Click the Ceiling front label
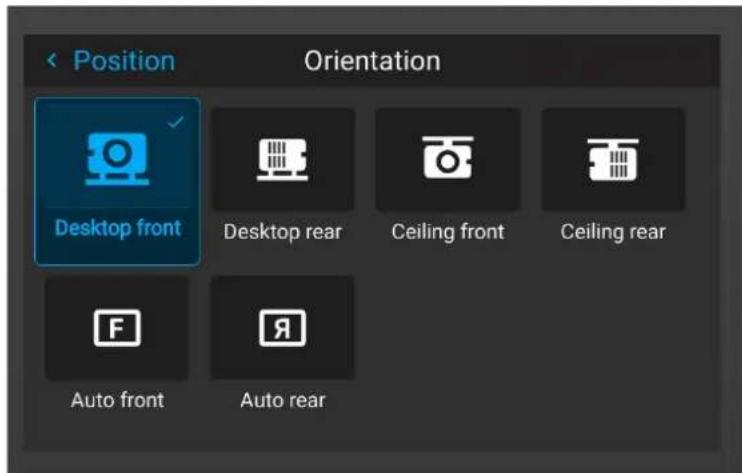 448,232
